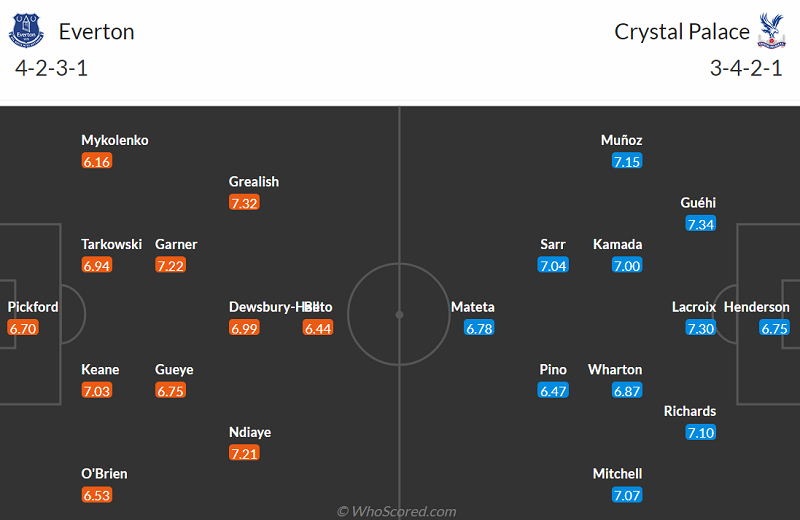Screen dimensions: 800x520
Task: Select Ndiaye's 7.21 rating badge
Action: [244, 453]
